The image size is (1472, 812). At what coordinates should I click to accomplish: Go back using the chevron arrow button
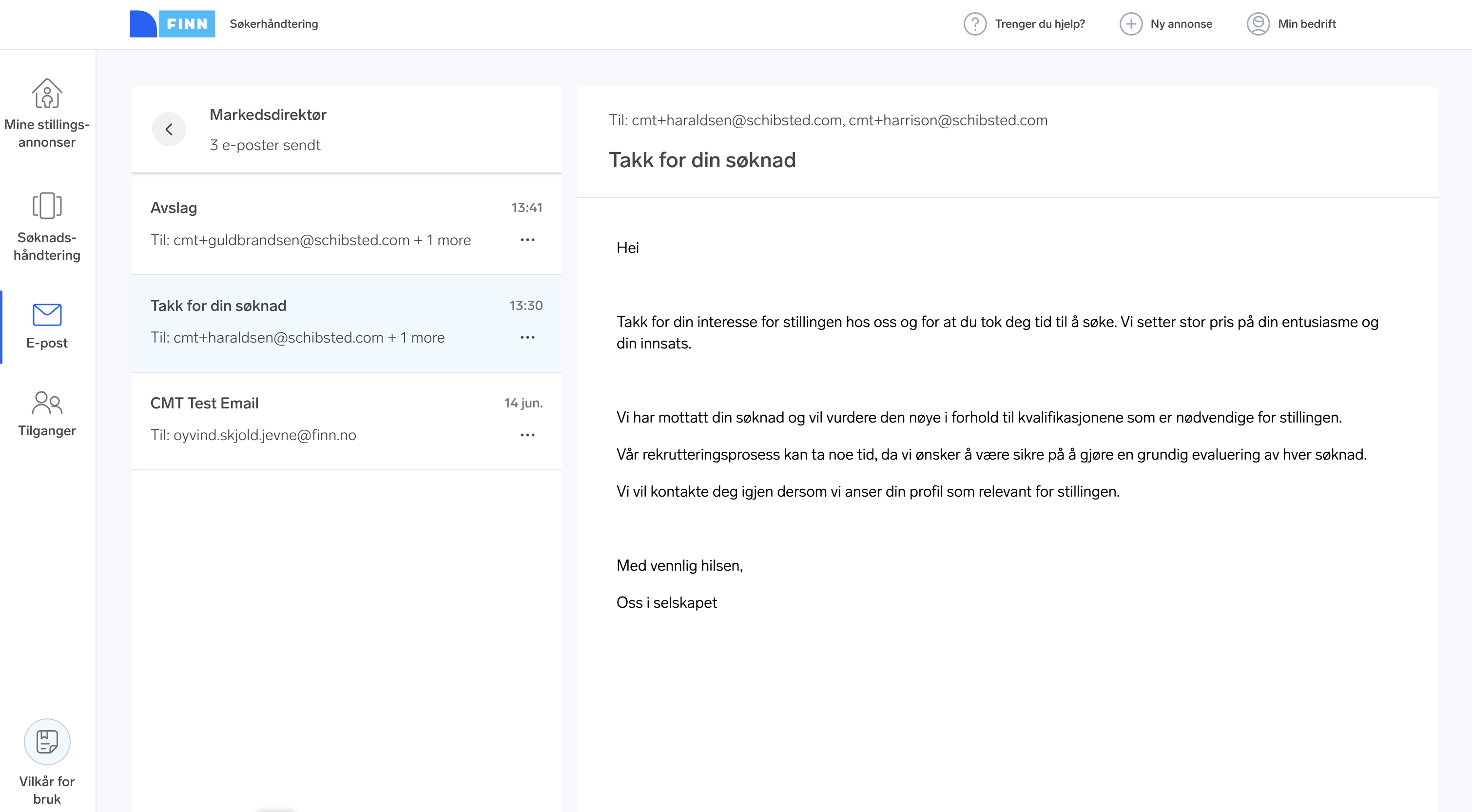click(169, 130)
